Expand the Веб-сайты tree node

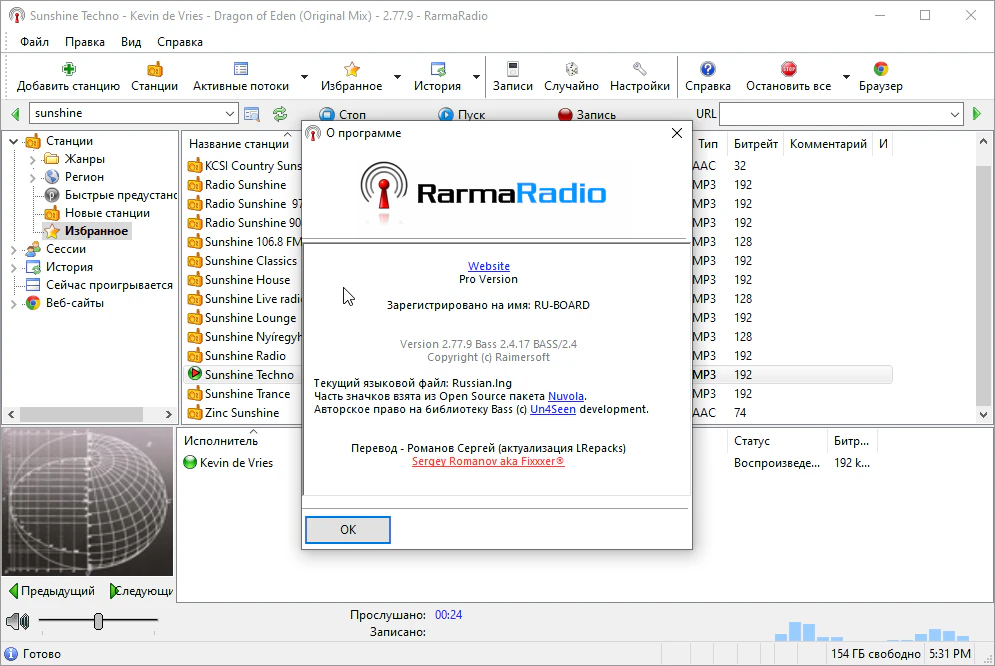click(13, 303)
